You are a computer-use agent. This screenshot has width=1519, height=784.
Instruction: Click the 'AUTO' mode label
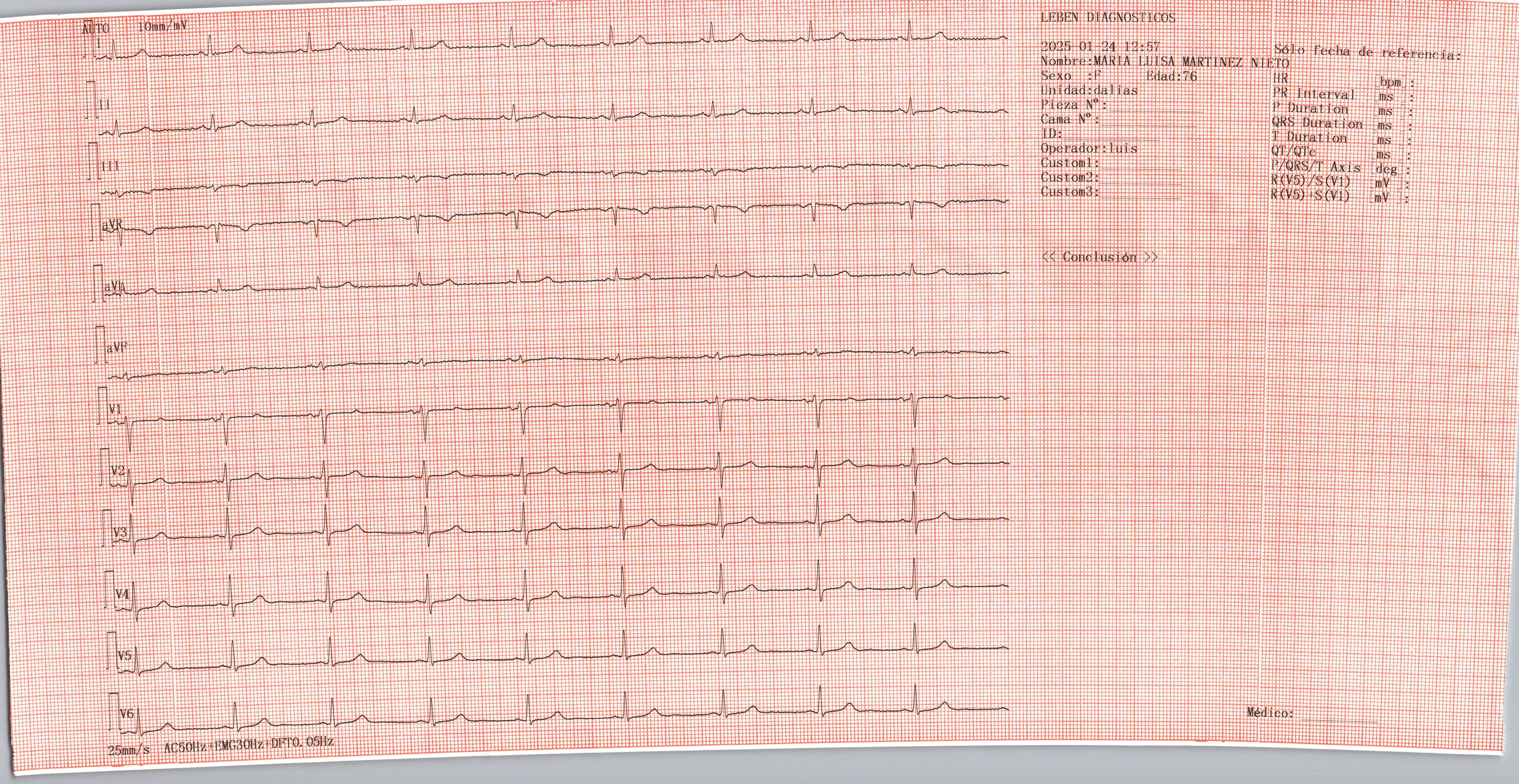pos(96,29)
